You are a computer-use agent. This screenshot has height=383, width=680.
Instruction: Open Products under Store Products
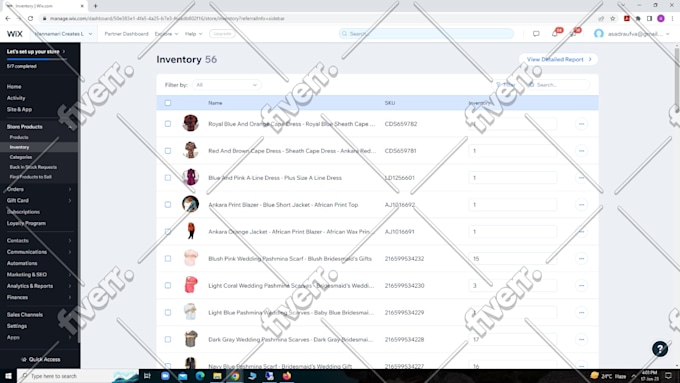point(19,137)
